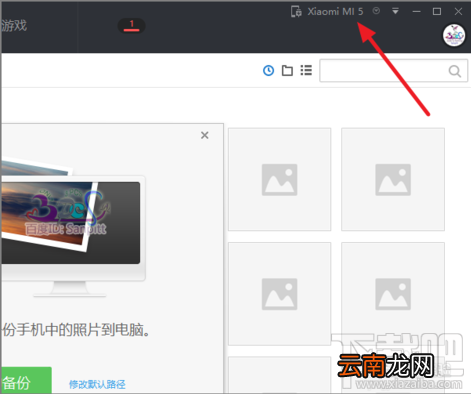Click the connected phone device icon
Screen dimensions: 471x394
(x=296, y=11)
